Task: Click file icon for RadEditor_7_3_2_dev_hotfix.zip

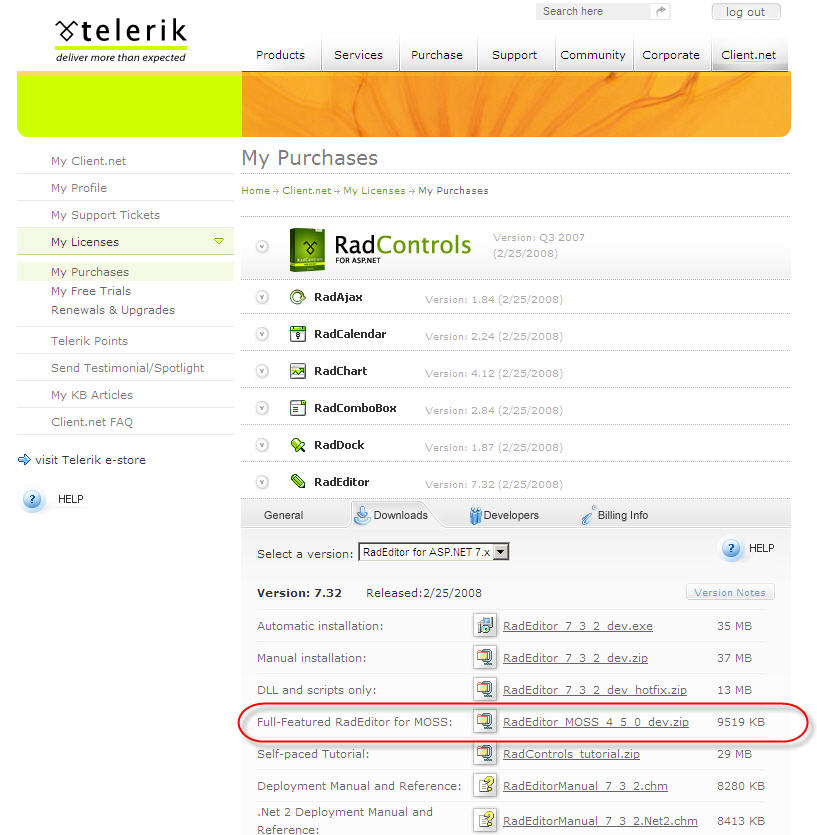Action: point(485,689)
